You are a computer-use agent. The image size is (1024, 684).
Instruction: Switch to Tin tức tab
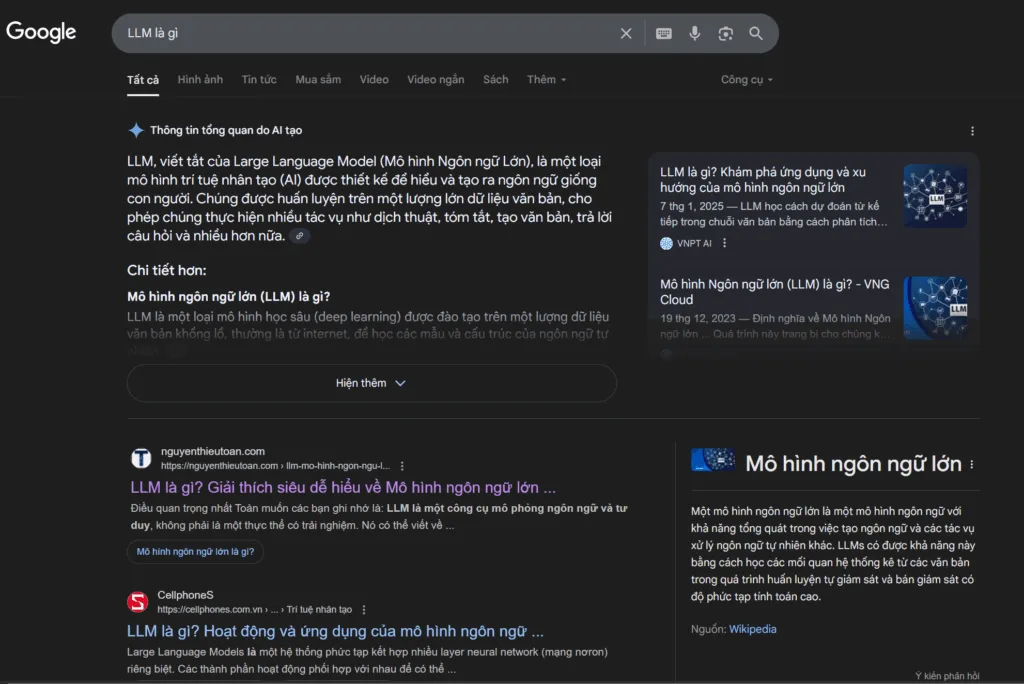click(x=259, y=80)
